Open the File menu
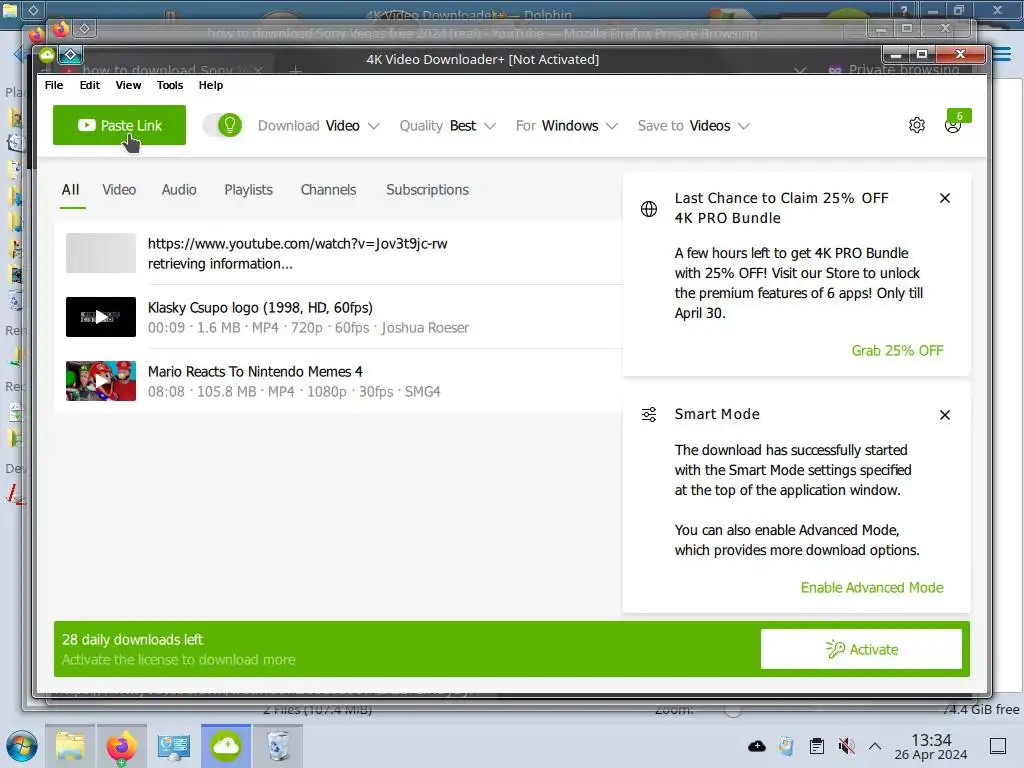1024x768 pixels. (x=54, y=85)
